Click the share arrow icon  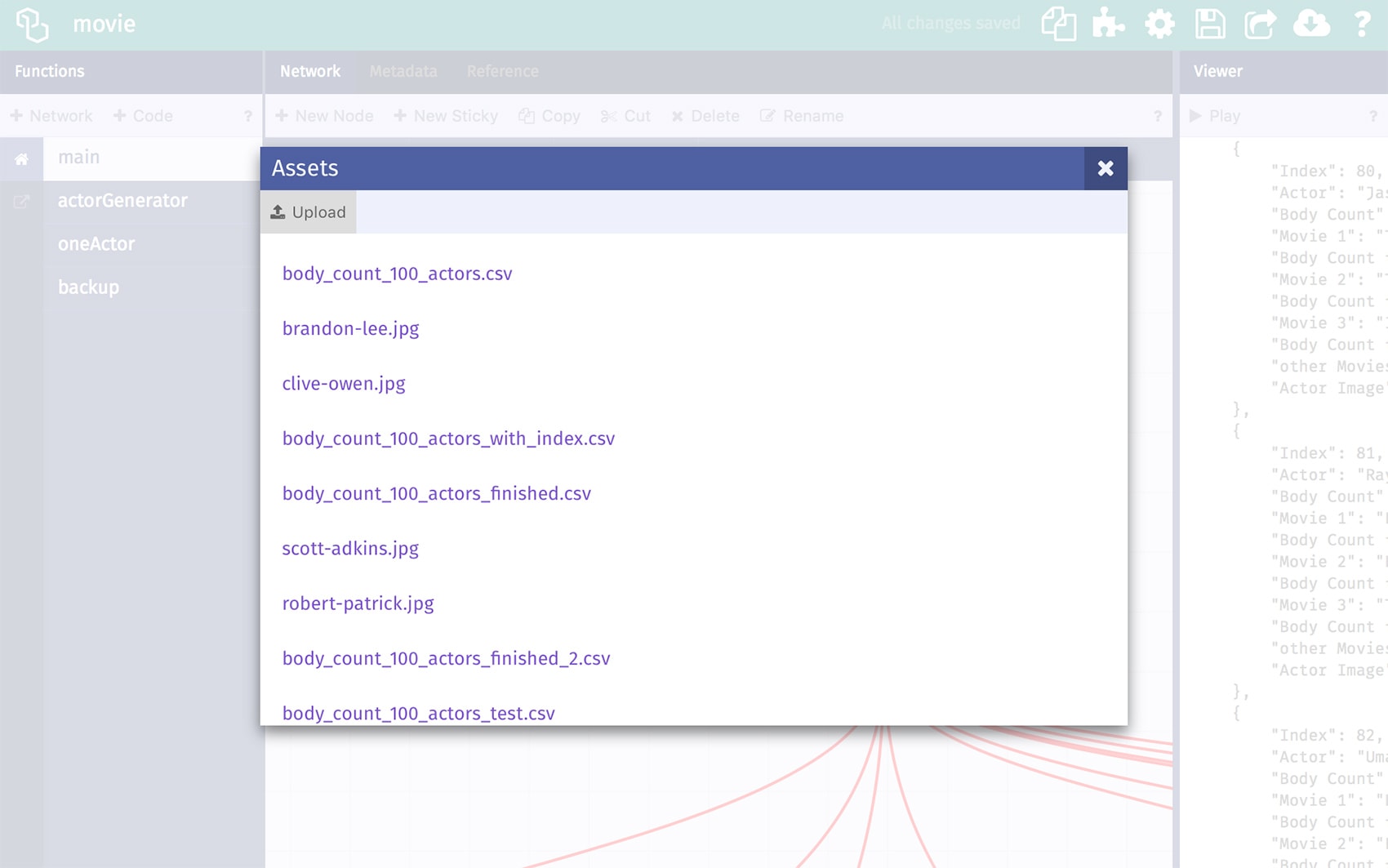coord(1260,24)
